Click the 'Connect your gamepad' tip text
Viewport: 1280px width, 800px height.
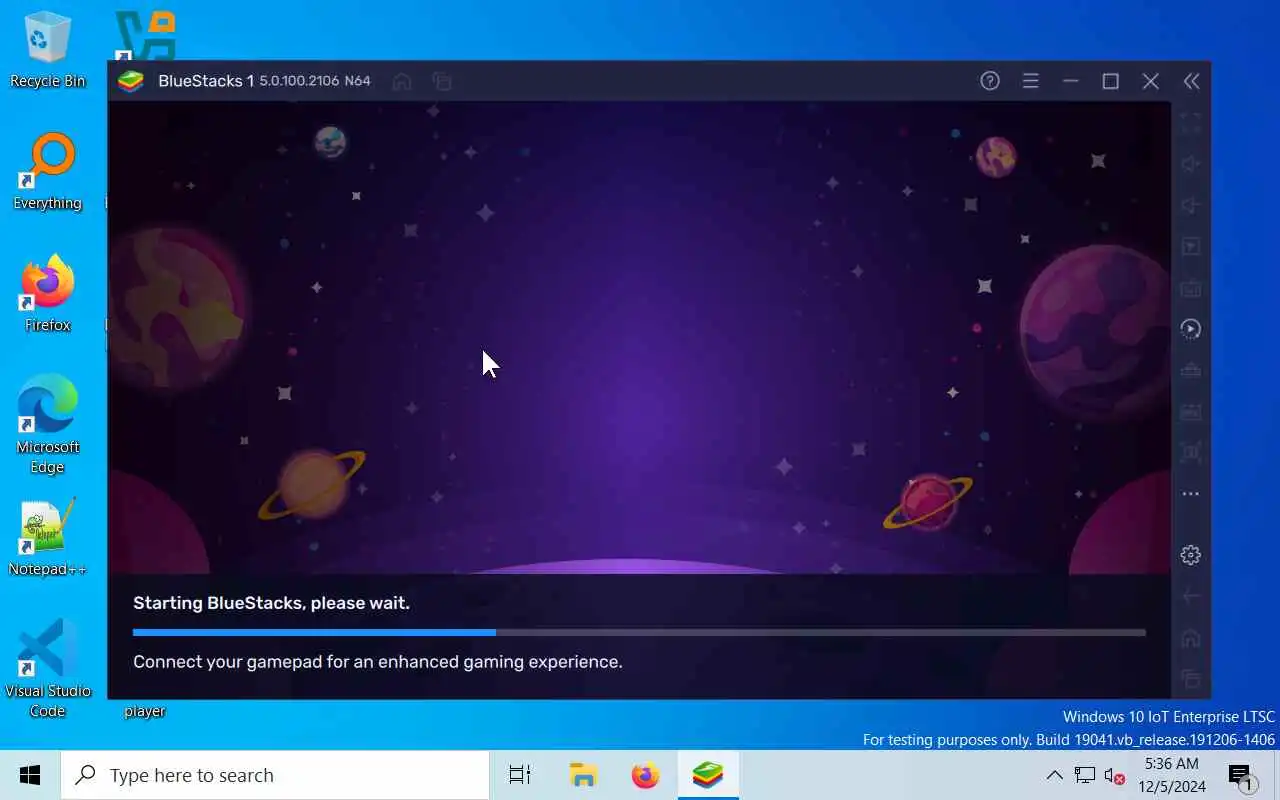pyautogui.click(x=377, y=662)
